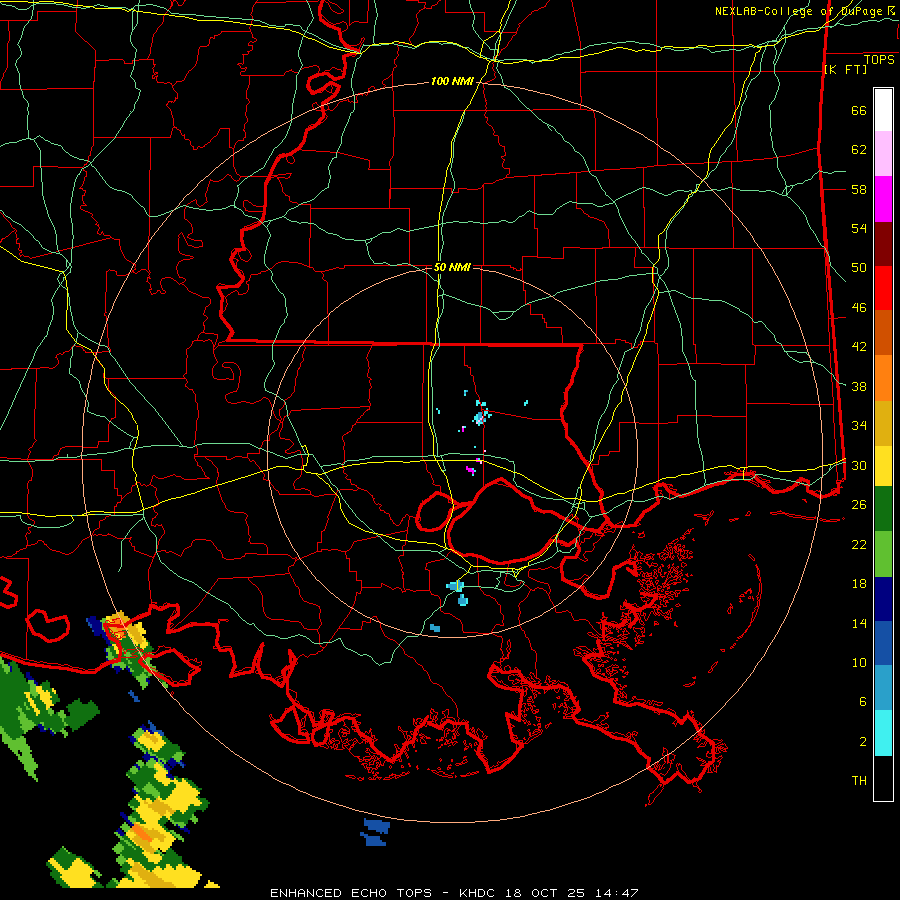Click the KHDC station identifier
900x900 pixels.
[x=479, y=893]
